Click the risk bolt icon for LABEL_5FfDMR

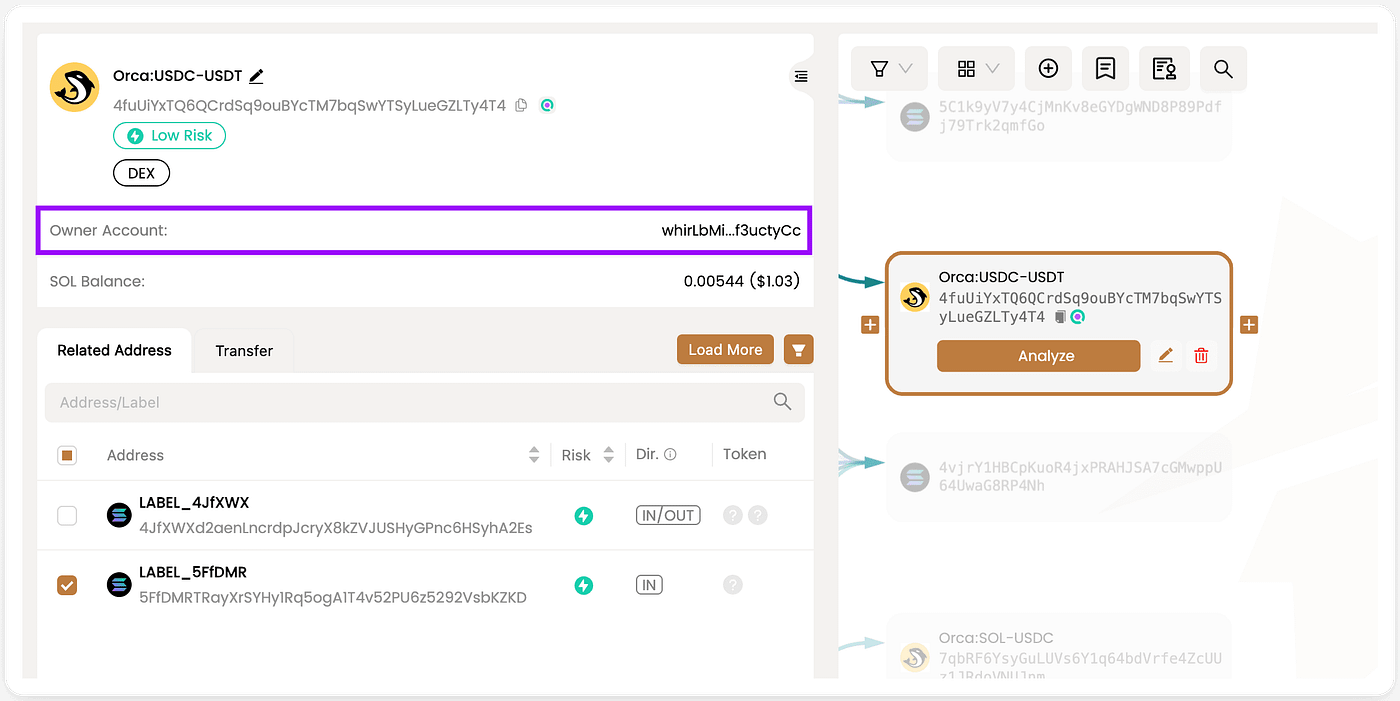[x=583, y=585]
